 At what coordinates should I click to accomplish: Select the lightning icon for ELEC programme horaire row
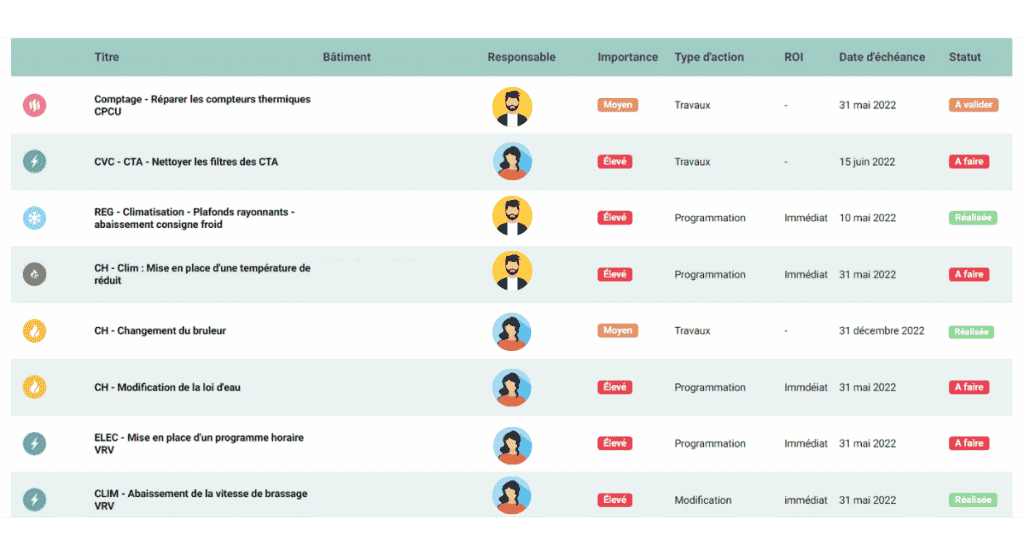tap(34, 443)
